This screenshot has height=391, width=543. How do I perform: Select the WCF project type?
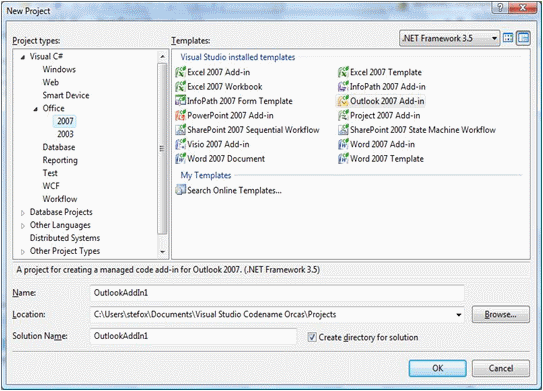(51, 186)
